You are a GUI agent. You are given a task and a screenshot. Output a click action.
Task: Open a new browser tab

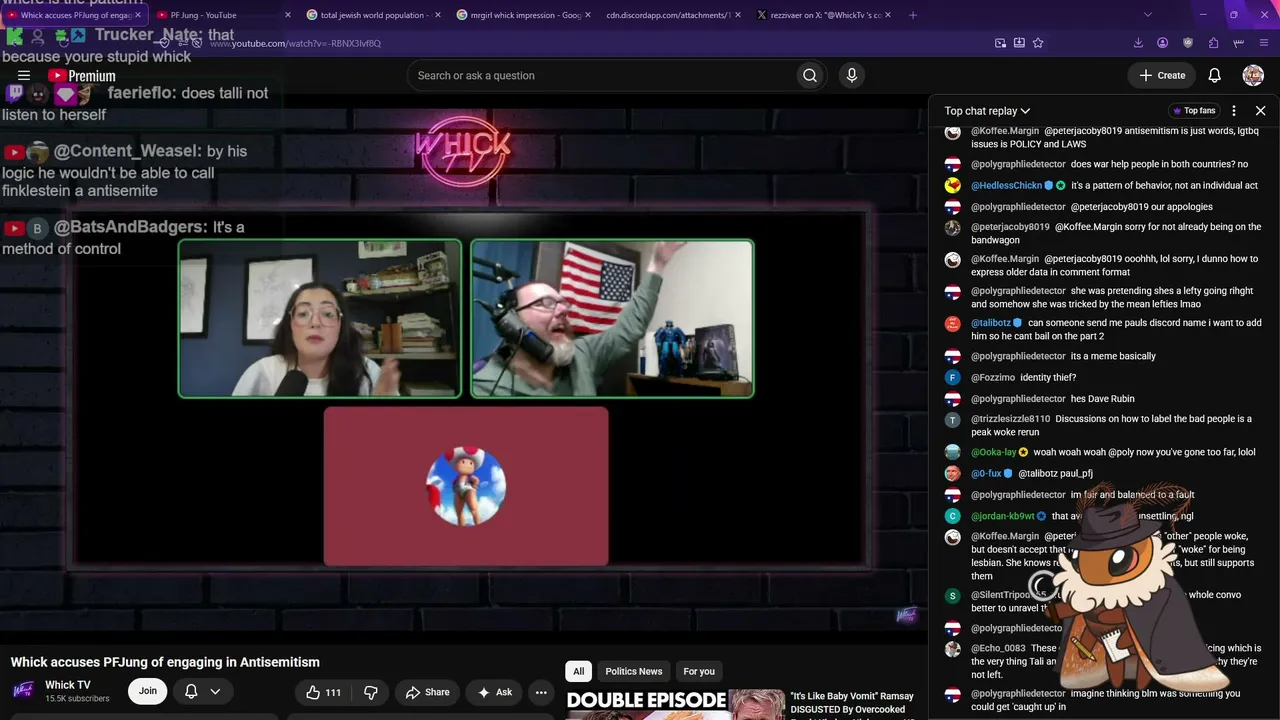click(913, 15)
